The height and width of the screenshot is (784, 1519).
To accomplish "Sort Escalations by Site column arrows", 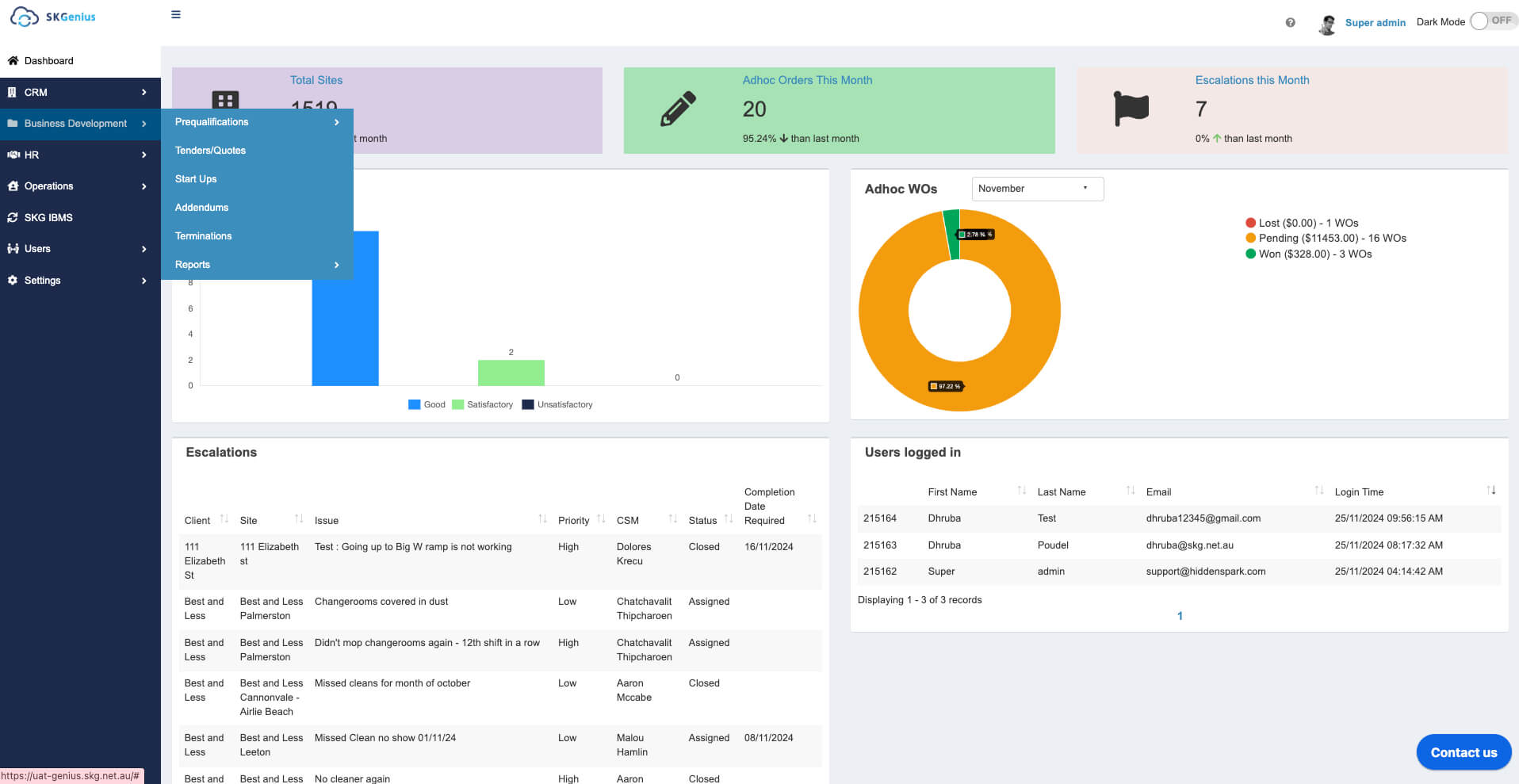I will (x=299, y=519).
